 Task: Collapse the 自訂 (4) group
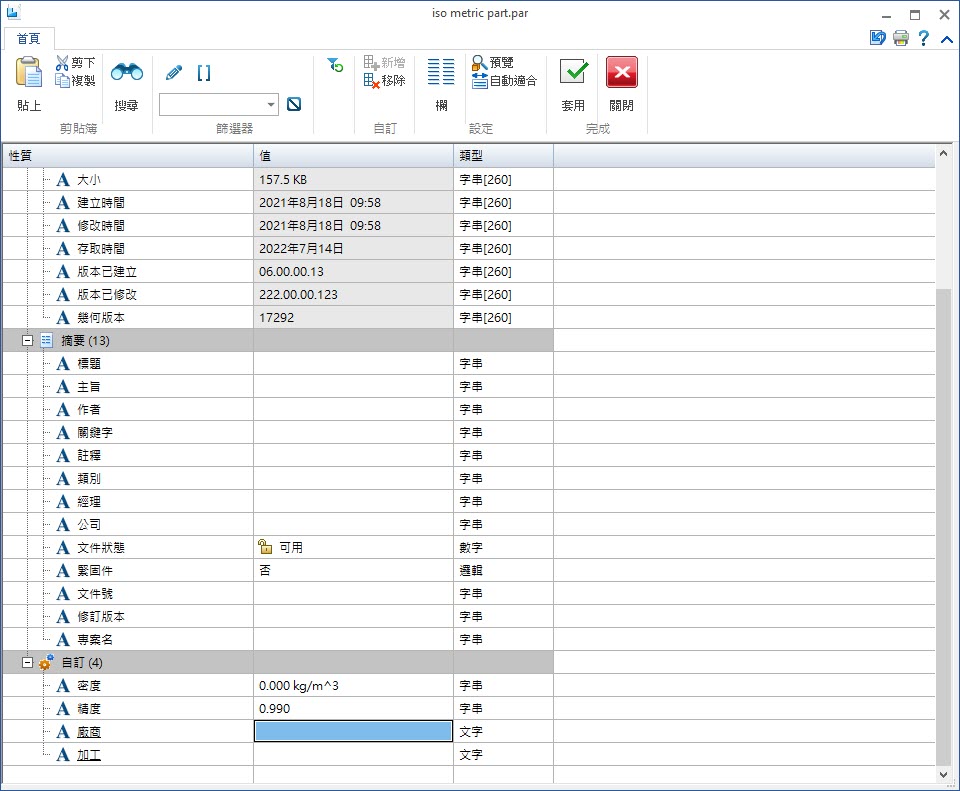click(27, 662)
